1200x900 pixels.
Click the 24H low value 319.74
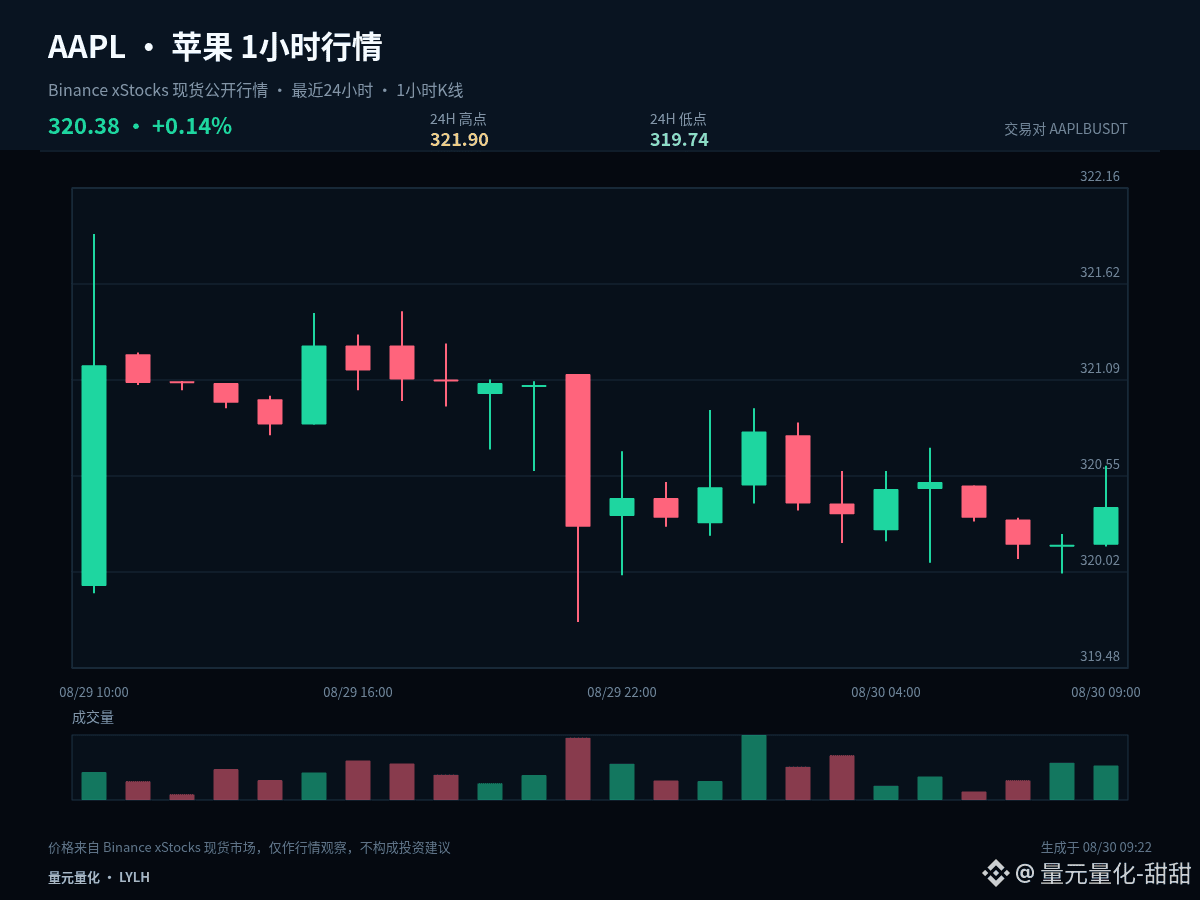679,140
